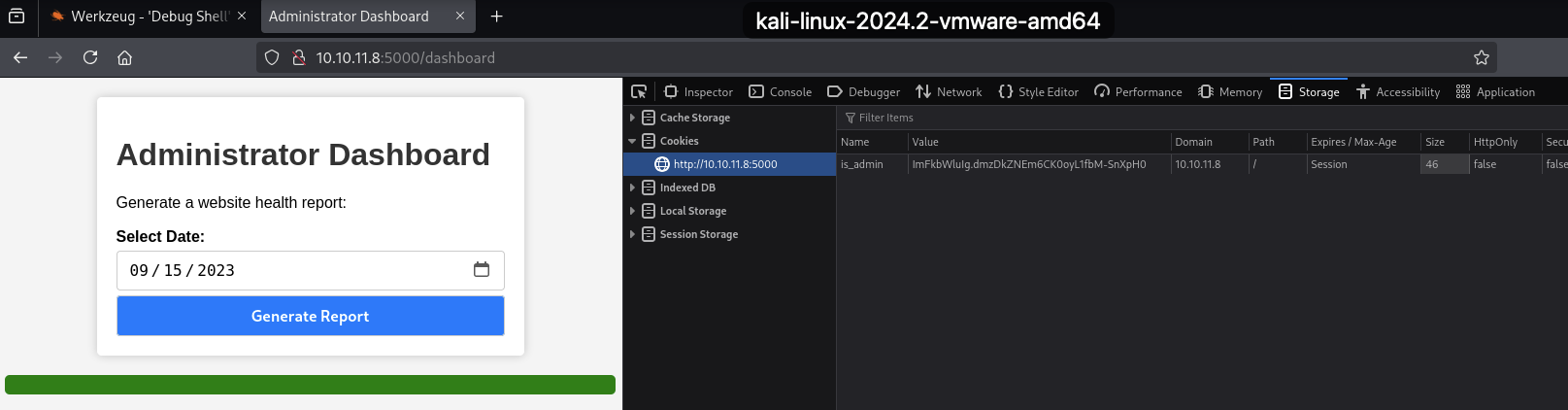Bookmark this page with the star icon

[x=1481, y=58]
